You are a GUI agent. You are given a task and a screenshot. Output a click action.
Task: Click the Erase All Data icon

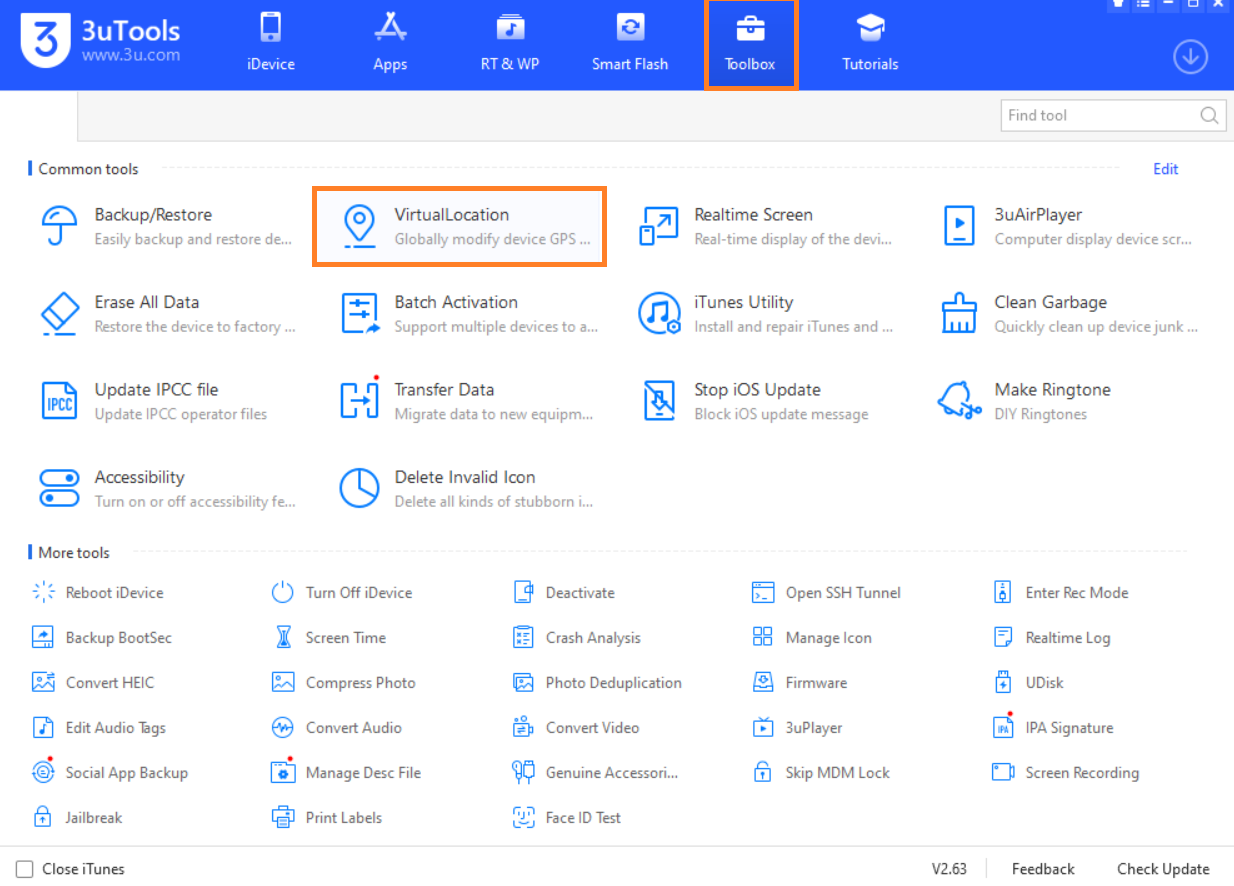point(59,314)
